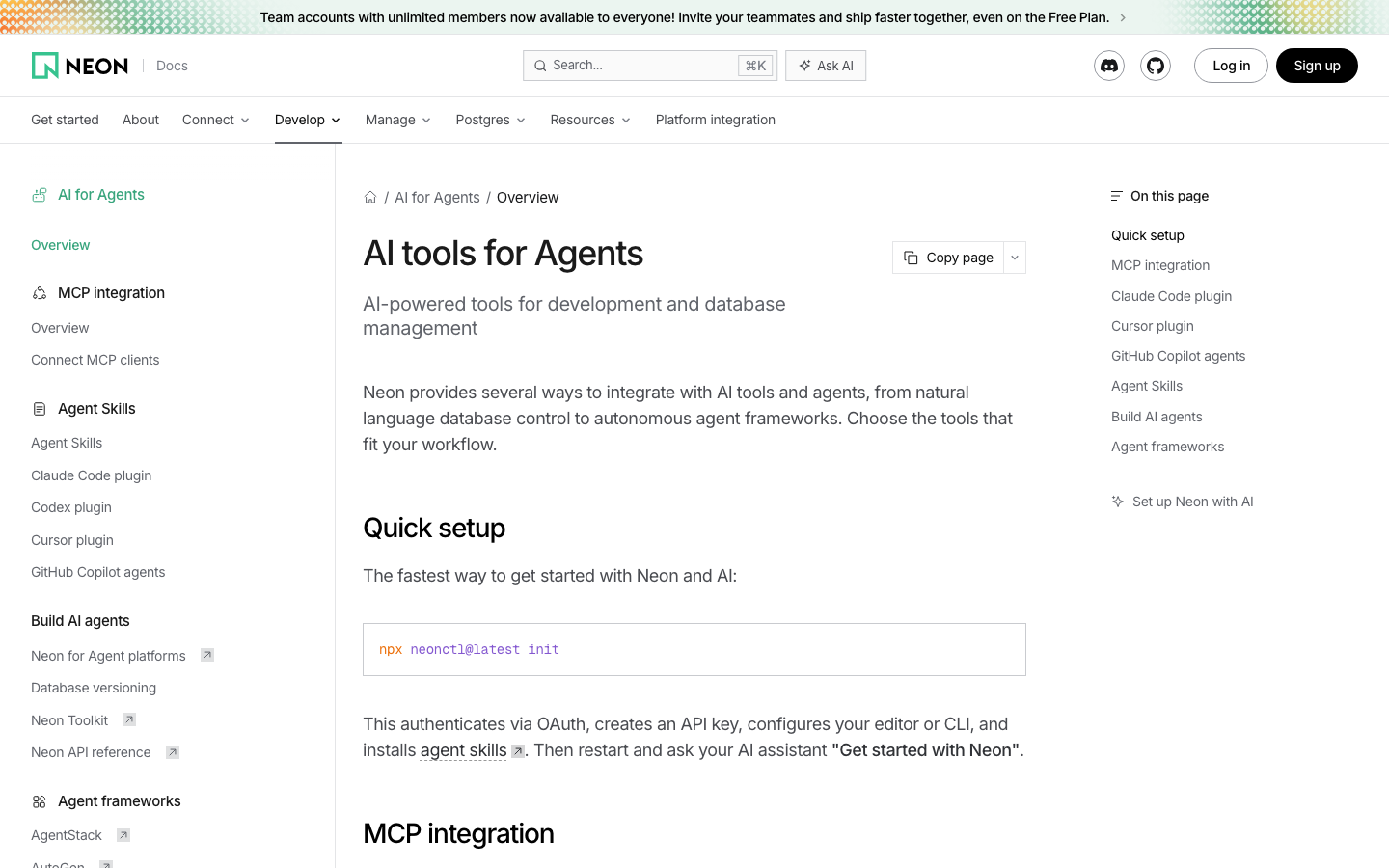1389x868 pixels.
Task: Open AI for Agents breadcrumb link
Action: click(437, 198)
